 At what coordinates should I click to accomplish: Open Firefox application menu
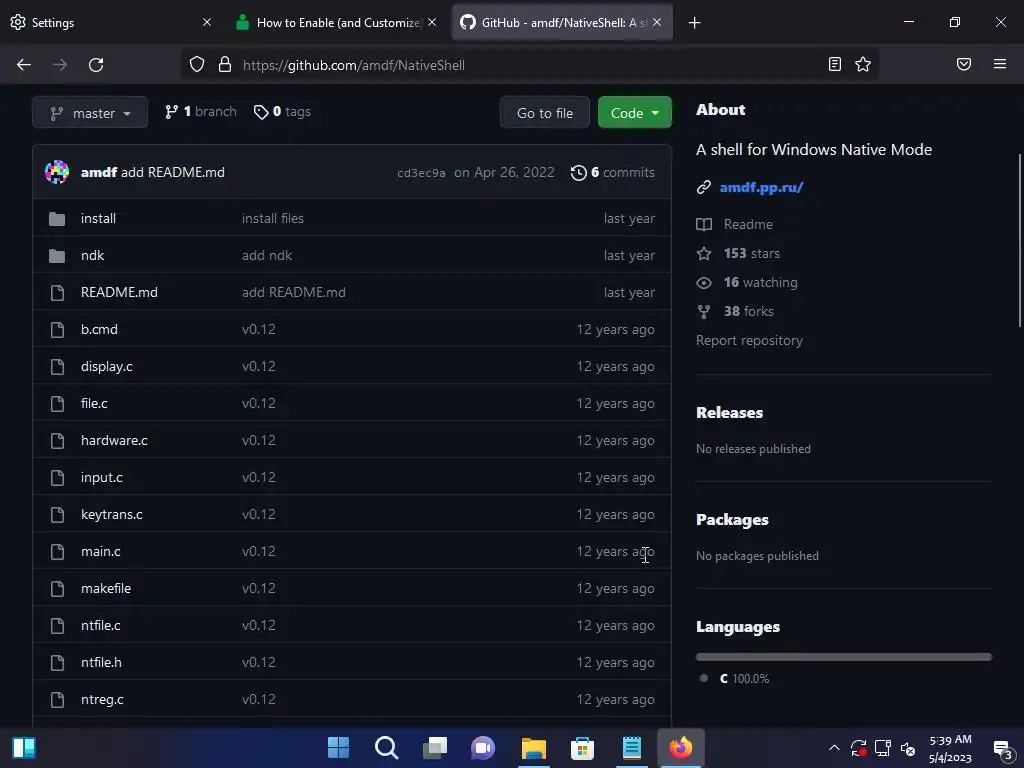[1000, 64]
